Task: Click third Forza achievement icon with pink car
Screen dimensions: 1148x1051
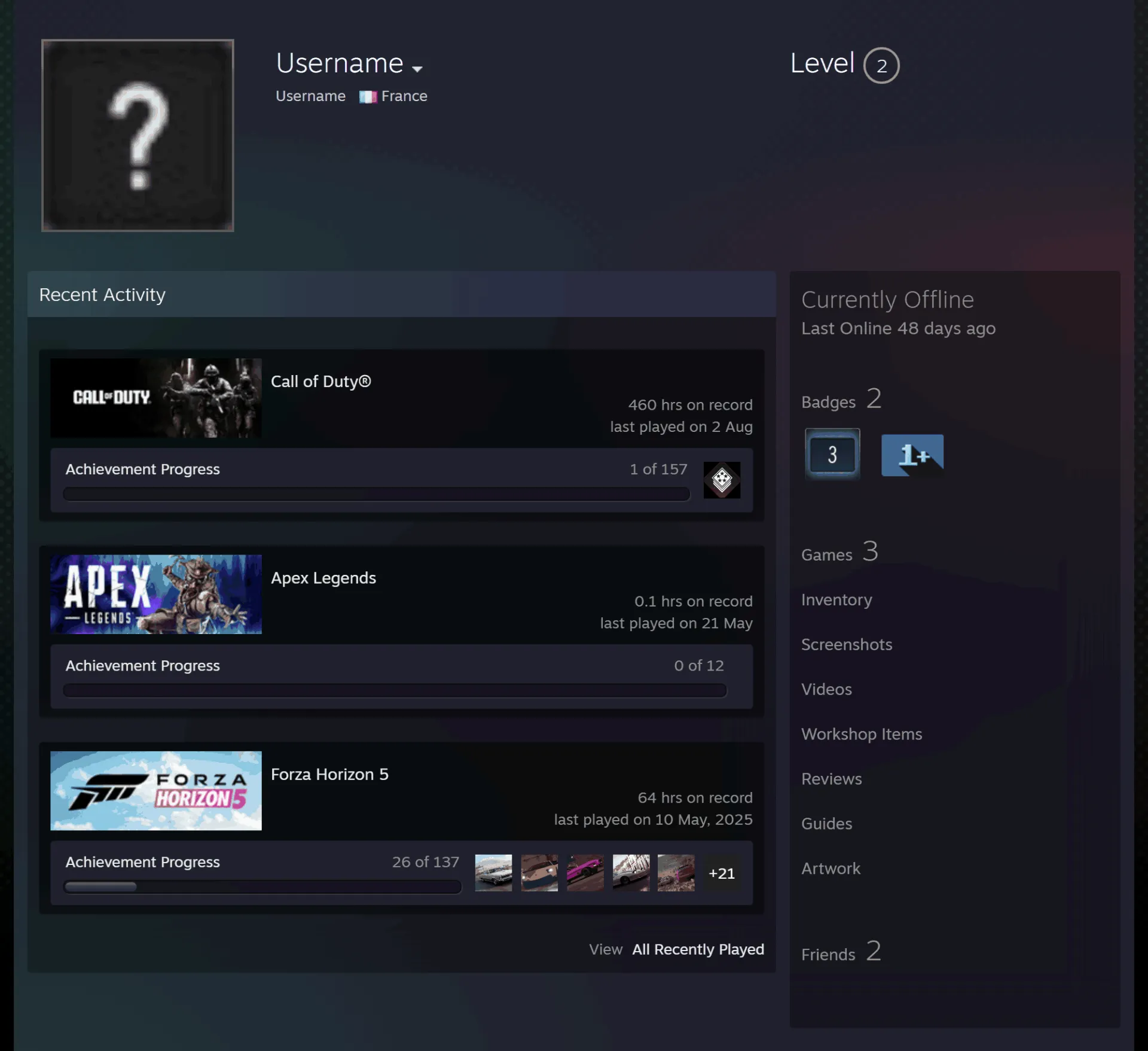Action: click(x=585, y=873)
